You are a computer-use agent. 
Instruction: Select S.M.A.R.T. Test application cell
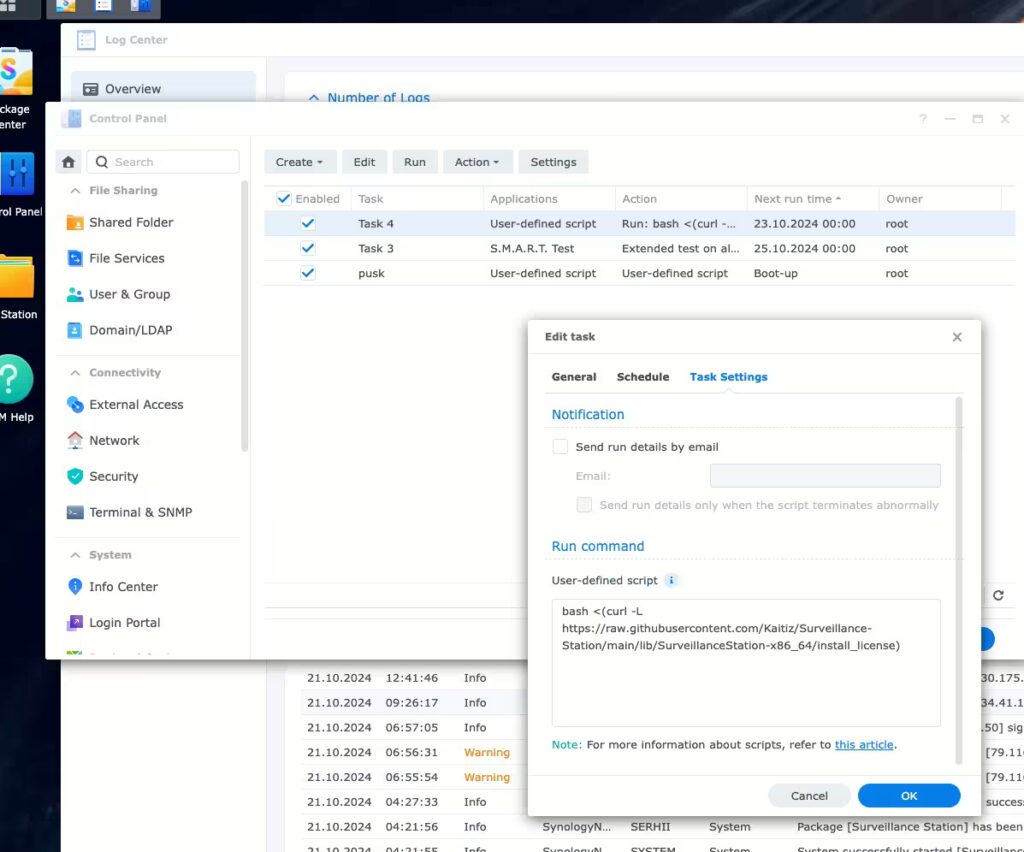click(x=532, y=249)
